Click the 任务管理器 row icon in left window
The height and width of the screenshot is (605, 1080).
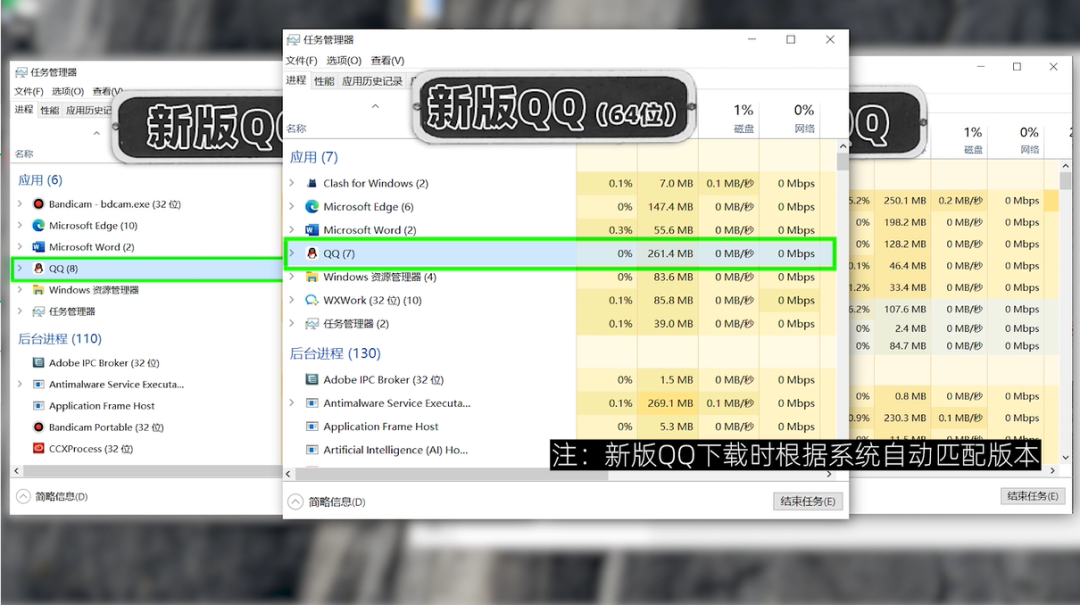[x=39, y=311]
